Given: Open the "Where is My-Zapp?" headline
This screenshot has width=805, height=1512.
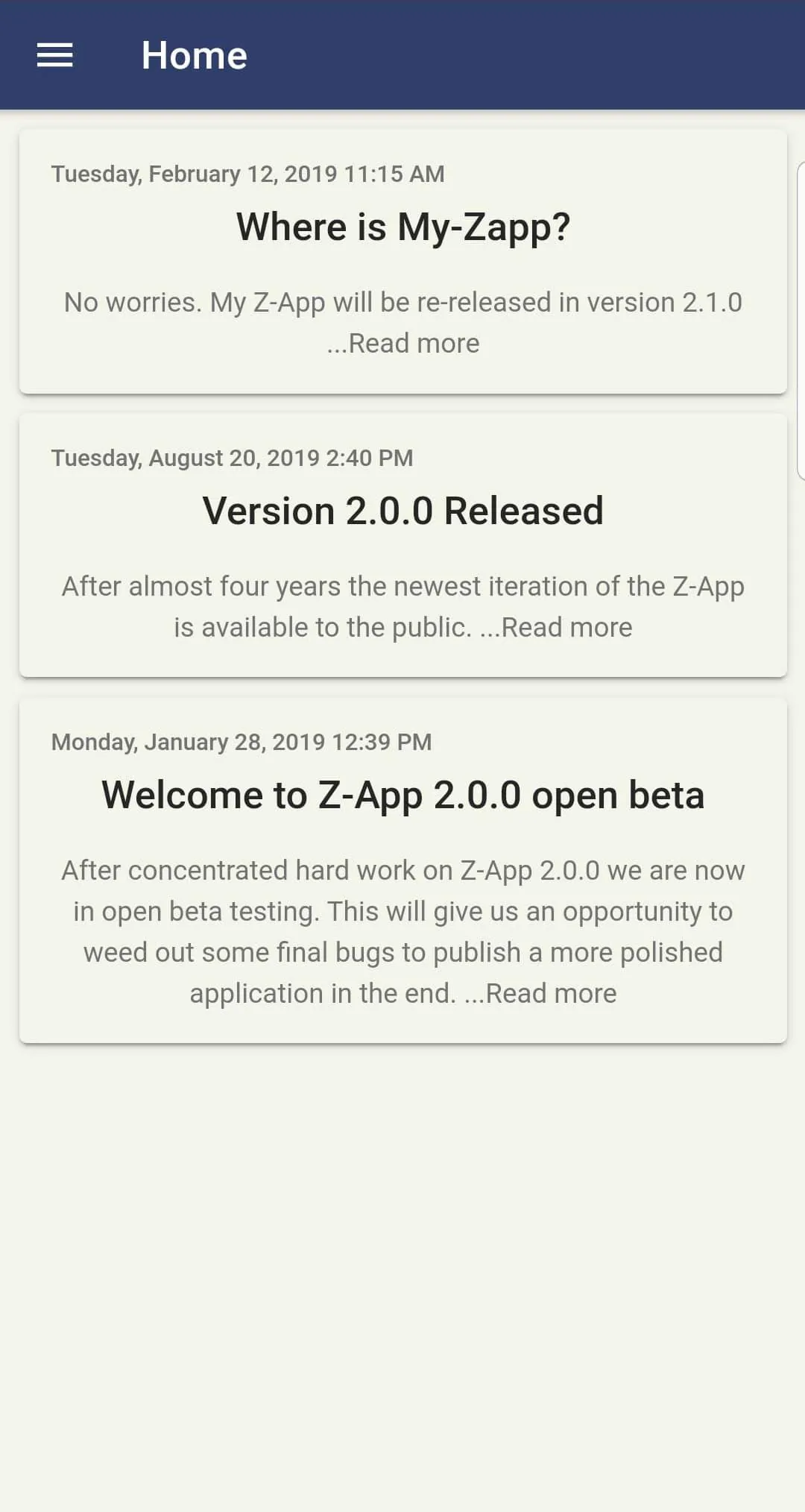Looking at the screenshot, I should point(402,227).
